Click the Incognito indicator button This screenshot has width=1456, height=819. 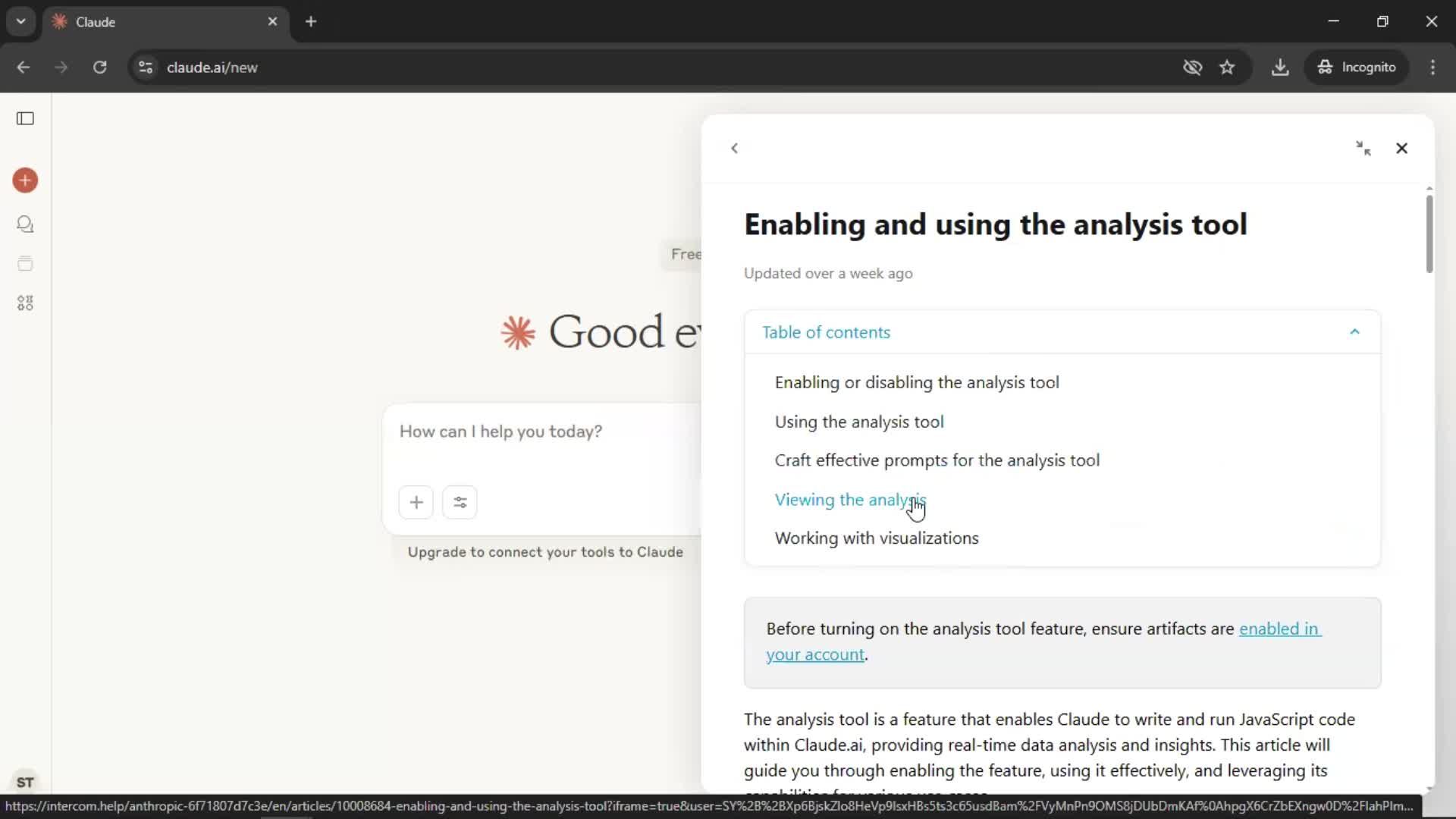coord(1357,67)
